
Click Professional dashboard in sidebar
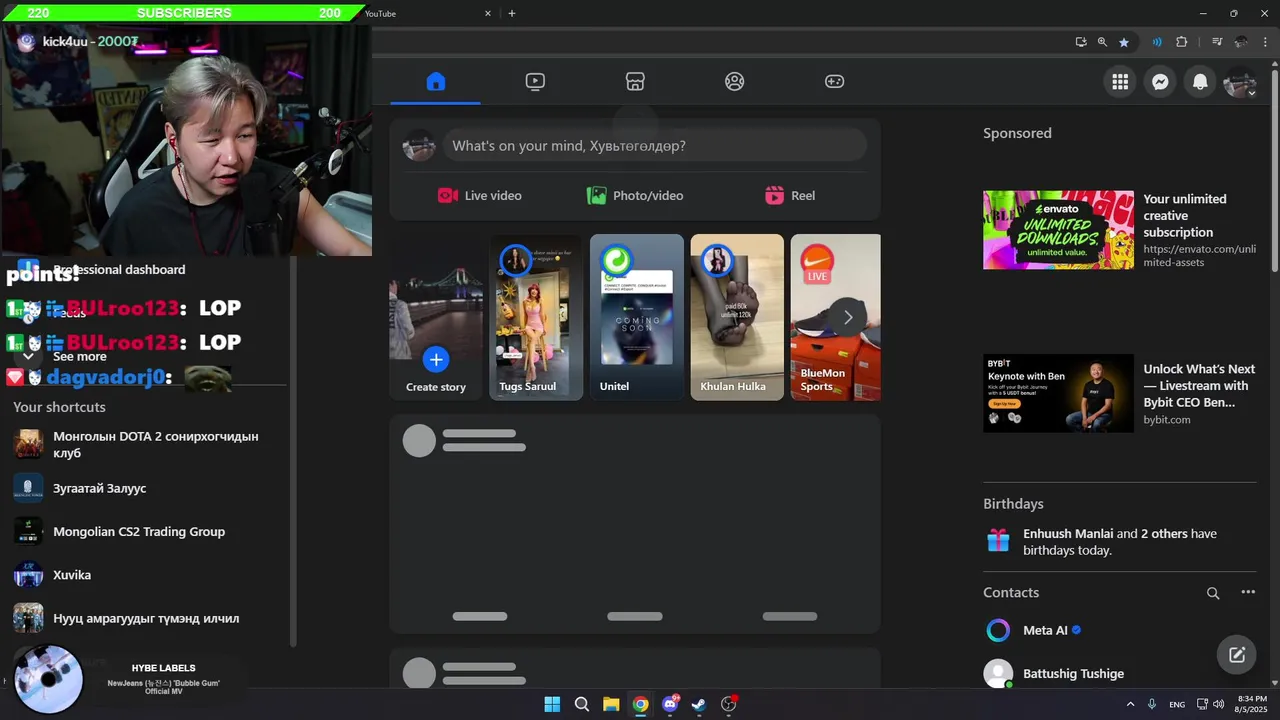(x=119, y=270)
